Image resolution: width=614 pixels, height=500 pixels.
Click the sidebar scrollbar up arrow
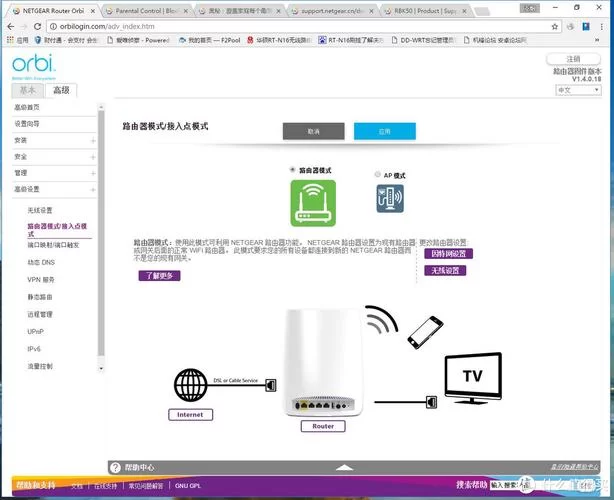tap(101, 107)
